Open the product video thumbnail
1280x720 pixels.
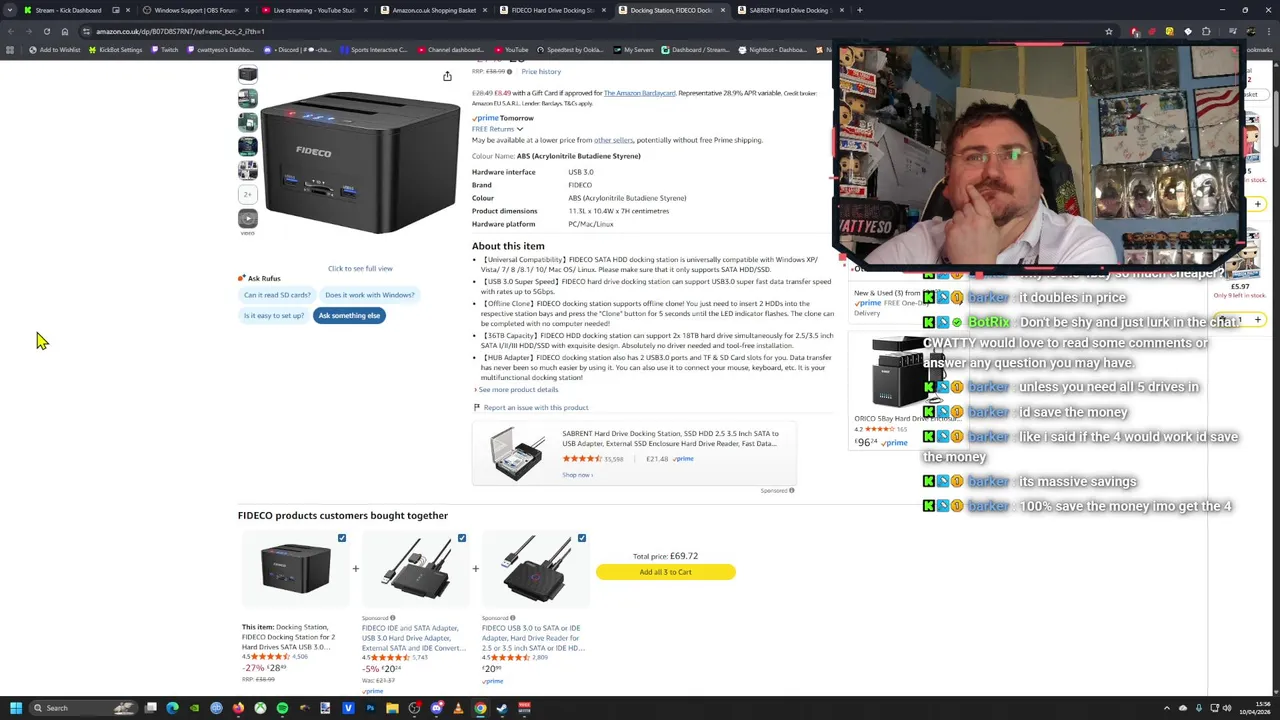248,219
